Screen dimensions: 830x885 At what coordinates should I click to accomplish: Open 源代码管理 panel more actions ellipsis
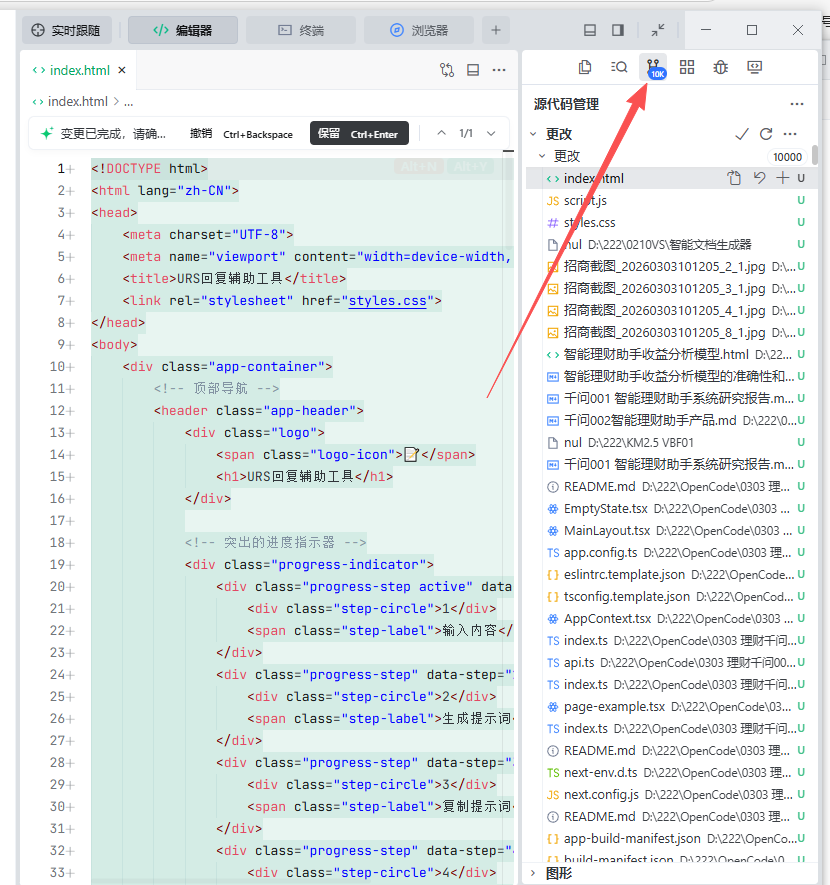pyautogui.click(x=797, y=104)
